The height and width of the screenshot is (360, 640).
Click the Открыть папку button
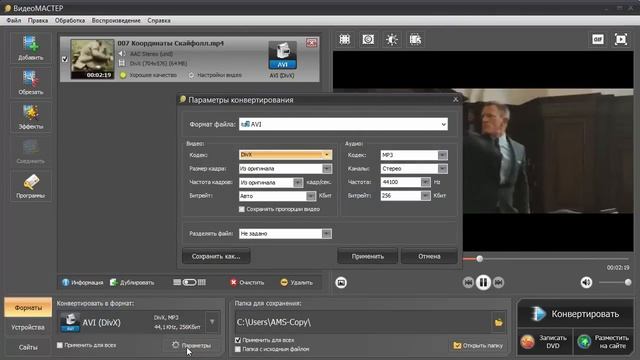click(478, 346)
